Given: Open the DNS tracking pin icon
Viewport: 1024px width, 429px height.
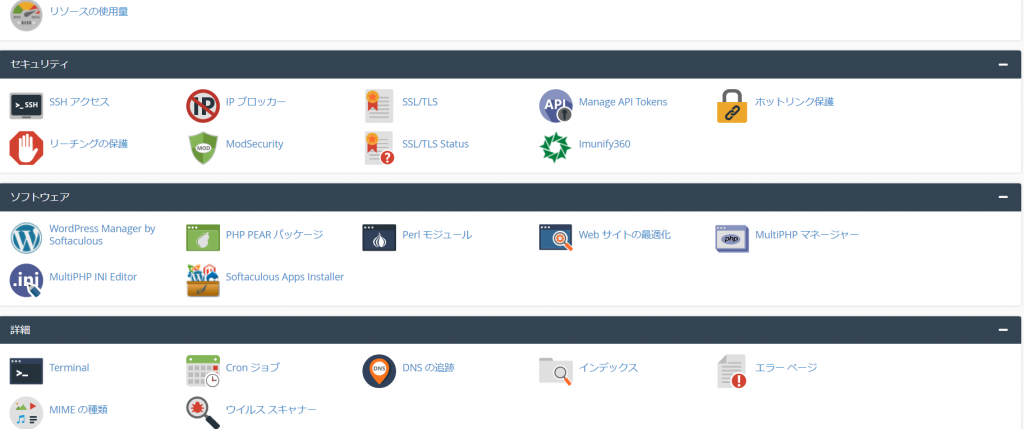Looking at the screenshot, I should click(x=379, y=370).
